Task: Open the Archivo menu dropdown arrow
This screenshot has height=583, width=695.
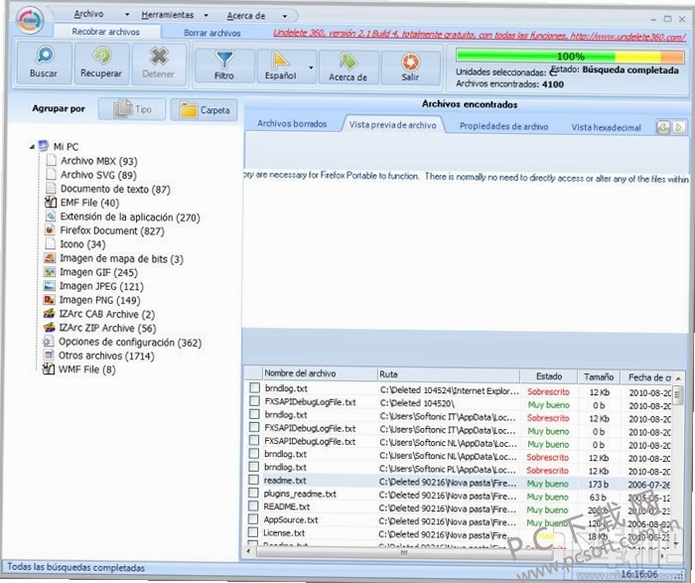Action: [x=127, y=15]
